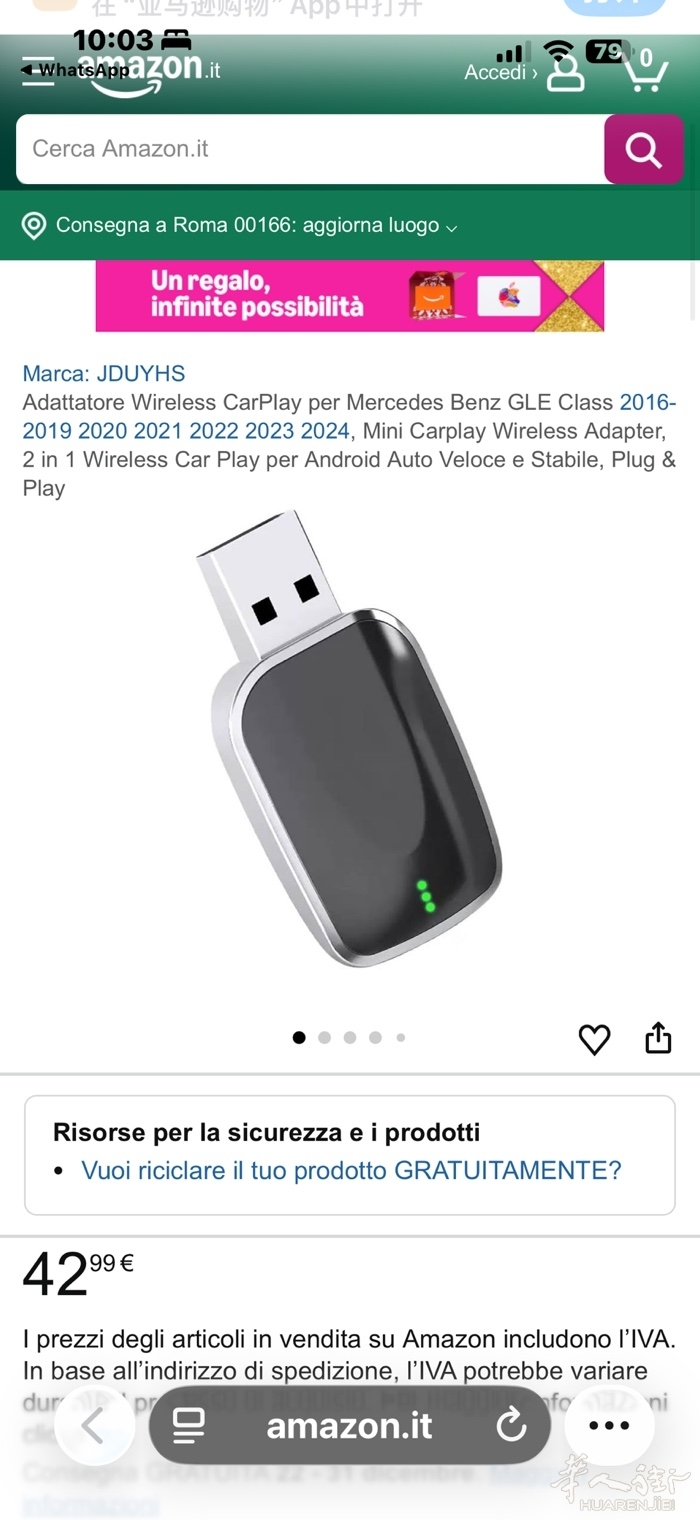This screenshot has height=1520, width=700.
Task: Open the 'Marca: JDUYHS' brand link
Action: coord(104,373)
